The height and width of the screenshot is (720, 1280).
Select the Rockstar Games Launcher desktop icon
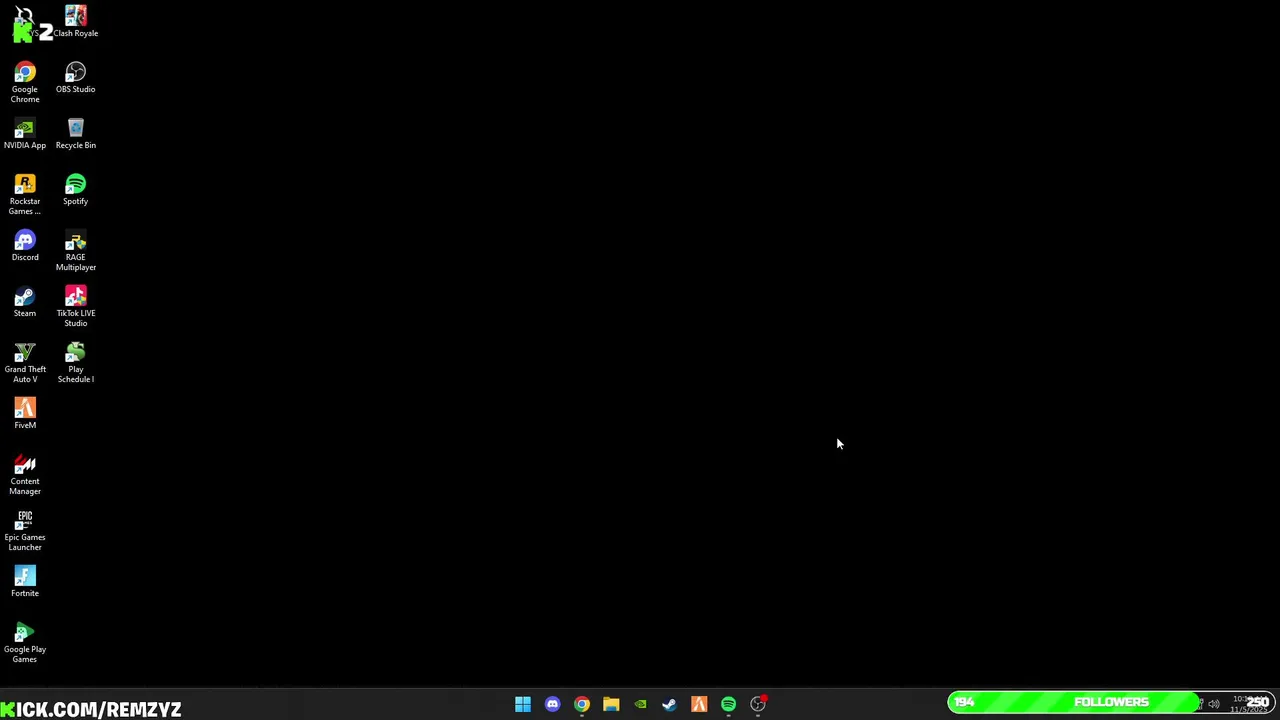point(25,194)
